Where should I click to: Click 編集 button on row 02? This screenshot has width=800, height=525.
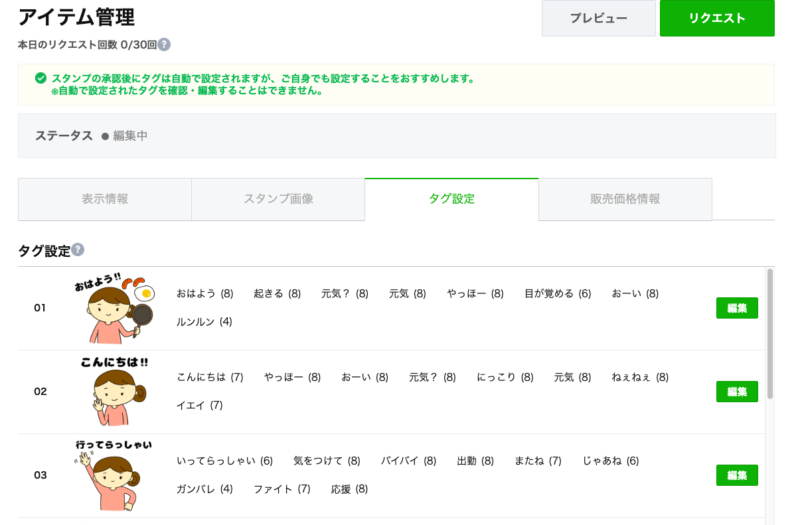[x=737, y=391]
